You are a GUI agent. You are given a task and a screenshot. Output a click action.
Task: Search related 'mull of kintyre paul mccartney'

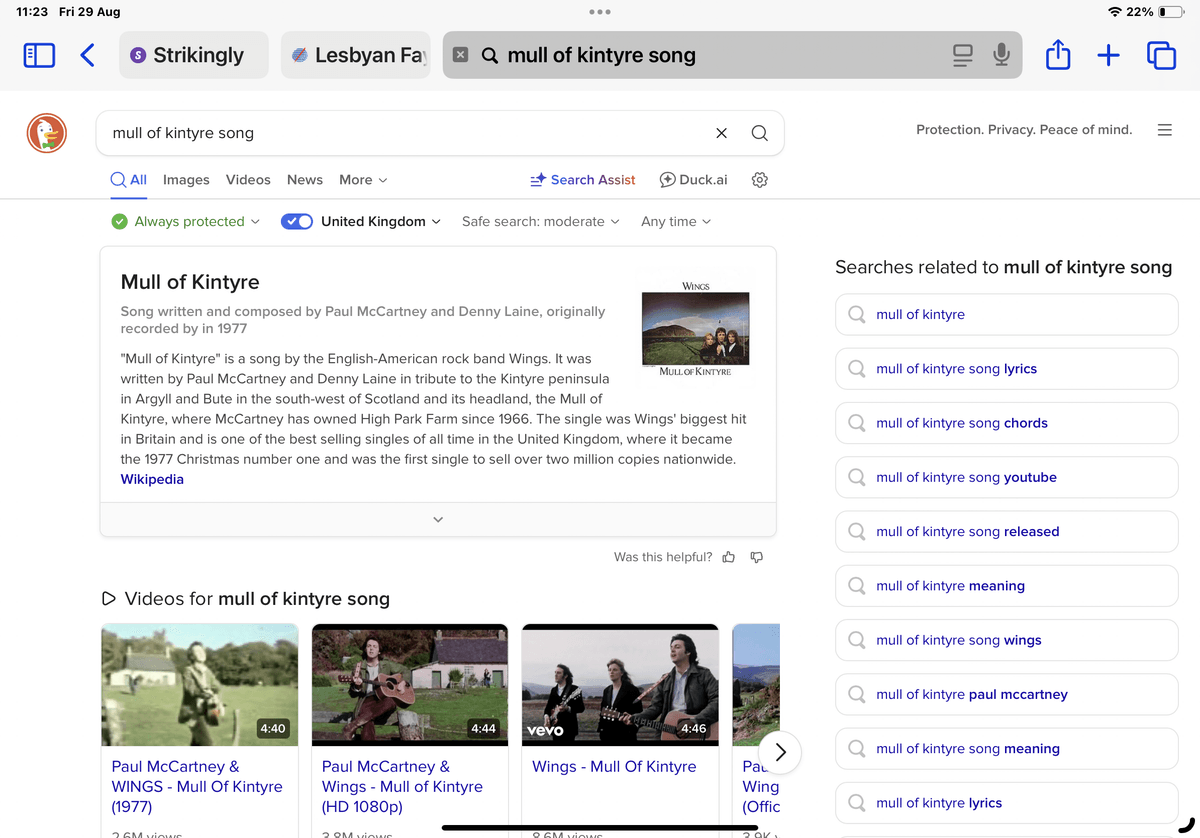click(x=1007, y=694)
